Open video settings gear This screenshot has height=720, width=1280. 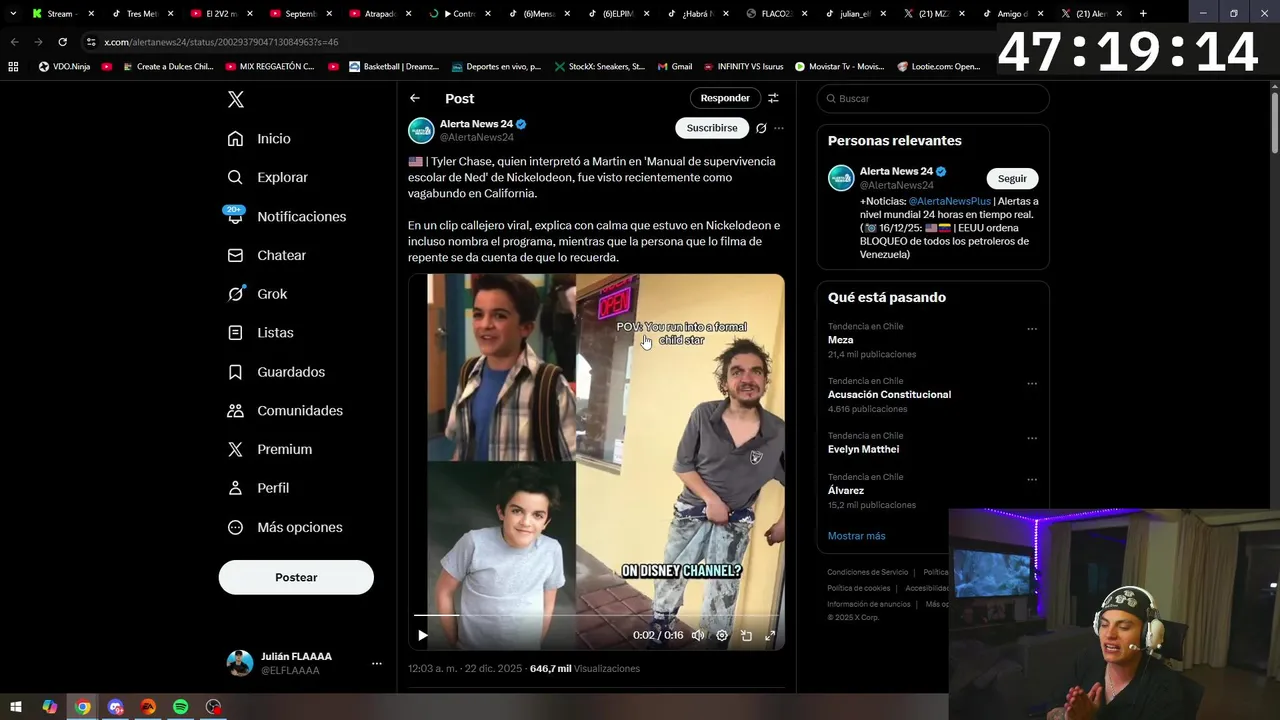click(x=722, y=635)
